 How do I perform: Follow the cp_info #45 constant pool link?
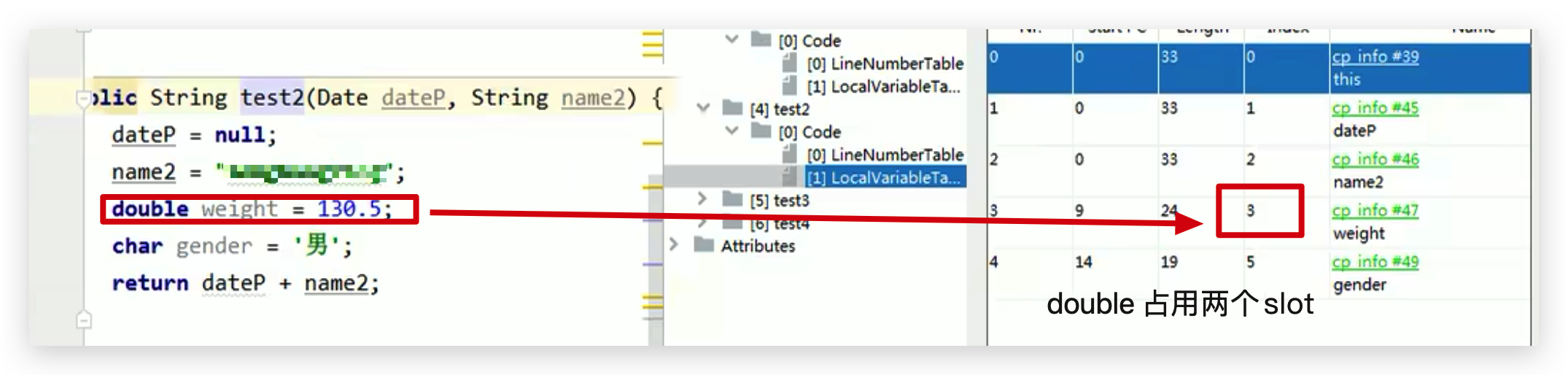point(1375,108)
